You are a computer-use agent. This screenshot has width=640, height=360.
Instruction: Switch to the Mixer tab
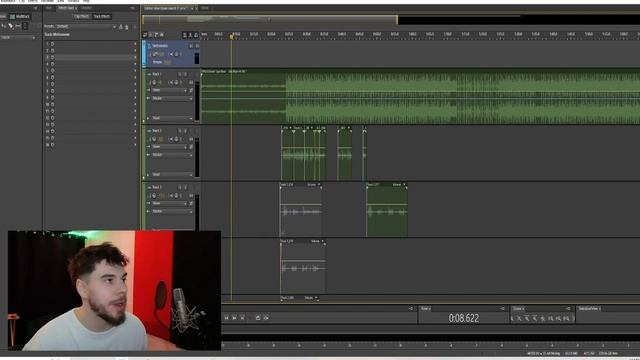[205, 8]
